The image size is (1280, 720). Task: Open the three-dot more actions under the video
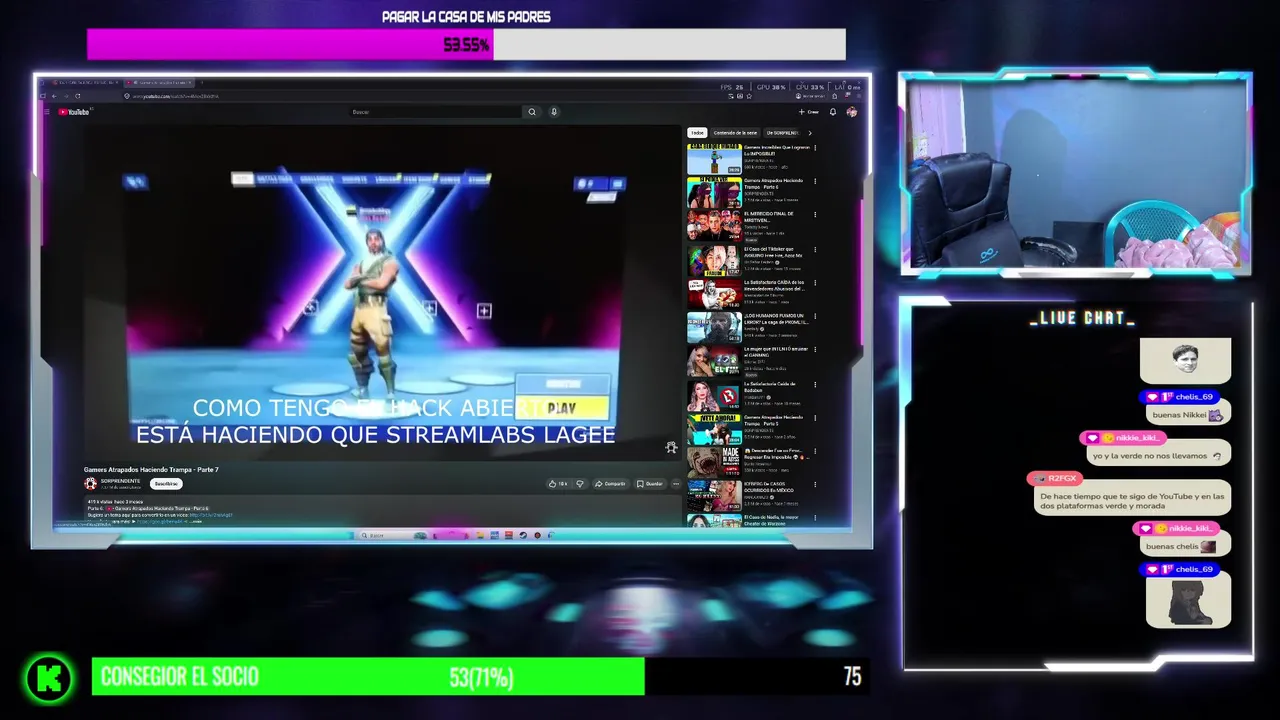pos(676,484)
